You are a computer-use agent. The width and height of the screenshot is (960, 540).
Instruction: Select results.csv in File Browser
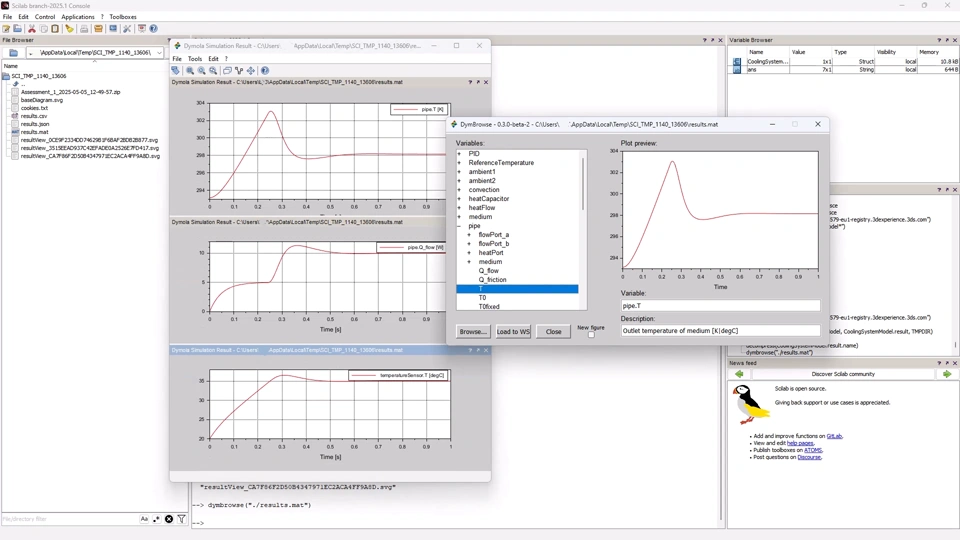pos(34,116)
